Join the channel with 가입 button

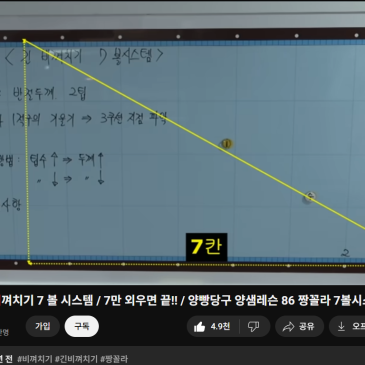43,326
